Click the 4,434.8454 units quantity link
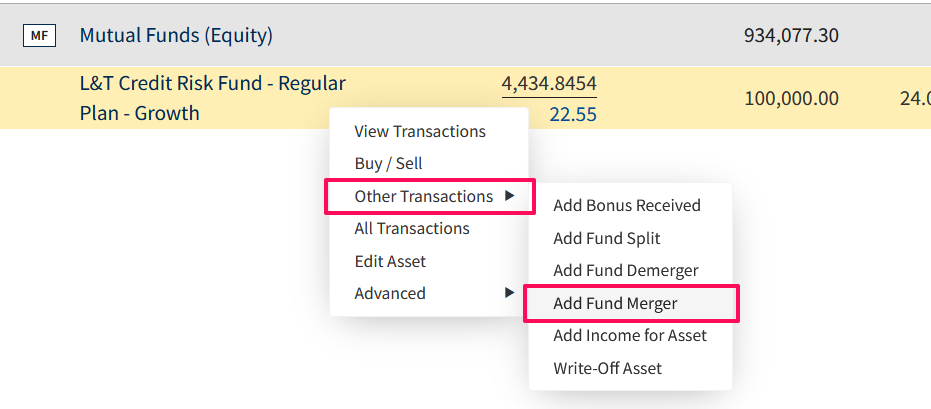 [x=549, y=84]
